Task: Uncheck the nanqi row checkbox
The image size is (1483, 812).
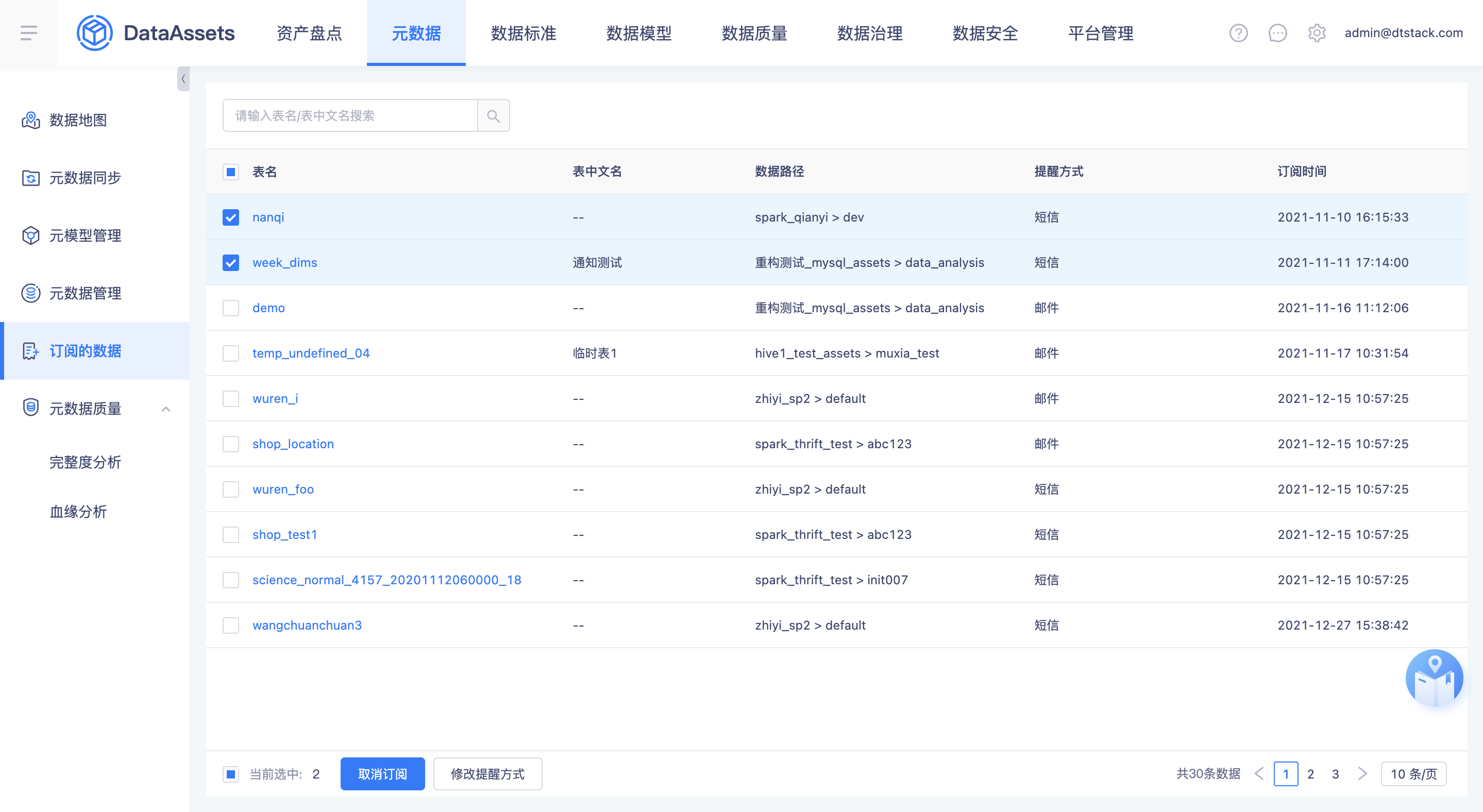Action: [231, 217]
